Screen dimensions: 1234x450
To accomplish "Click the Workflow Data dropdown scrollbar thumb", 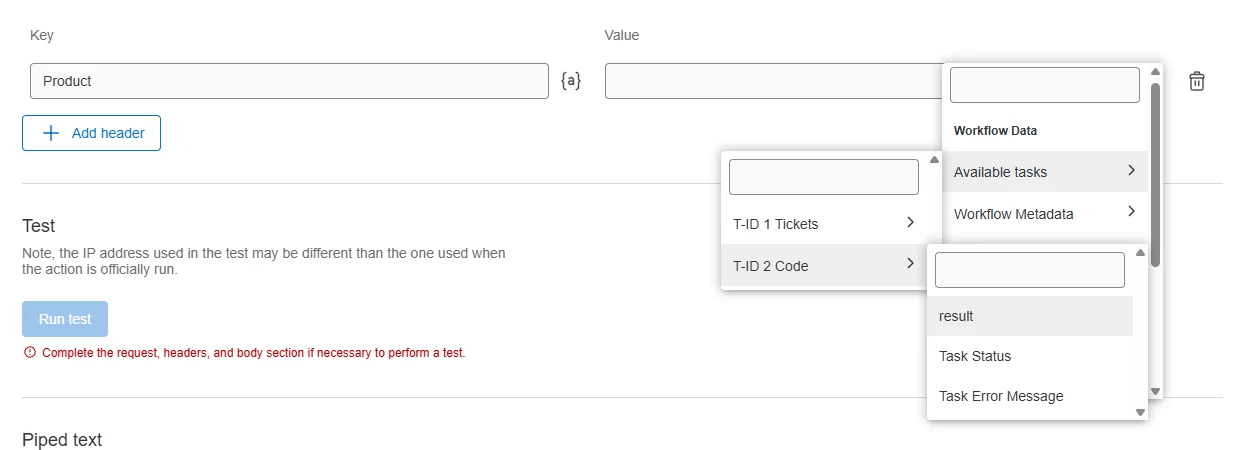I will pyautogui.click(x=1155, y=175).
